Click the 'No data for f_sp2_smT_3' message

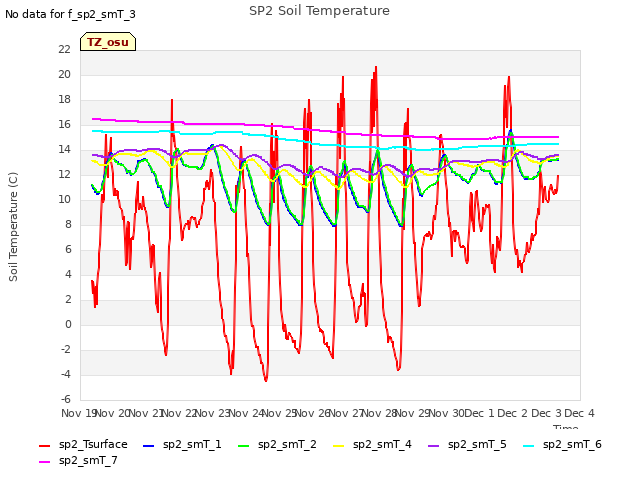(x=70, y=14)
